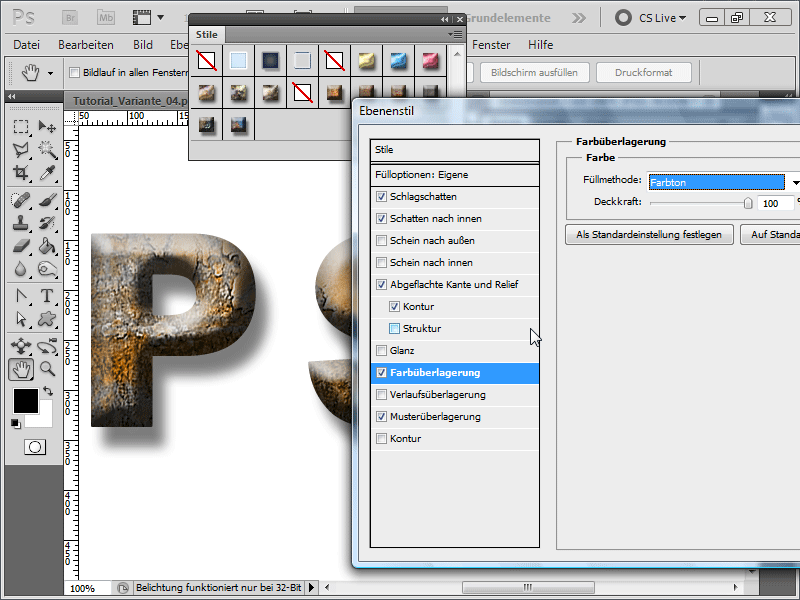Viewport: 800px width, 600px height.
Task: Select the Brush tool
Action: (x=47, y=200)
